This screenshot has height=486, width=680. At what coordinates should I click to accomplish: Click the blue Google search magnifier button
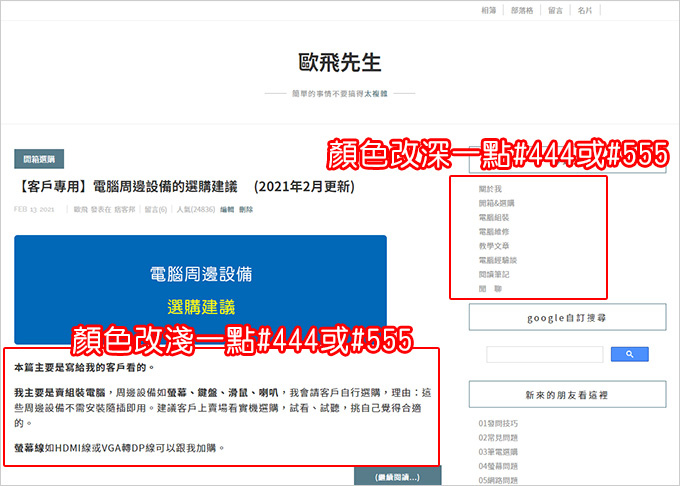629,354
